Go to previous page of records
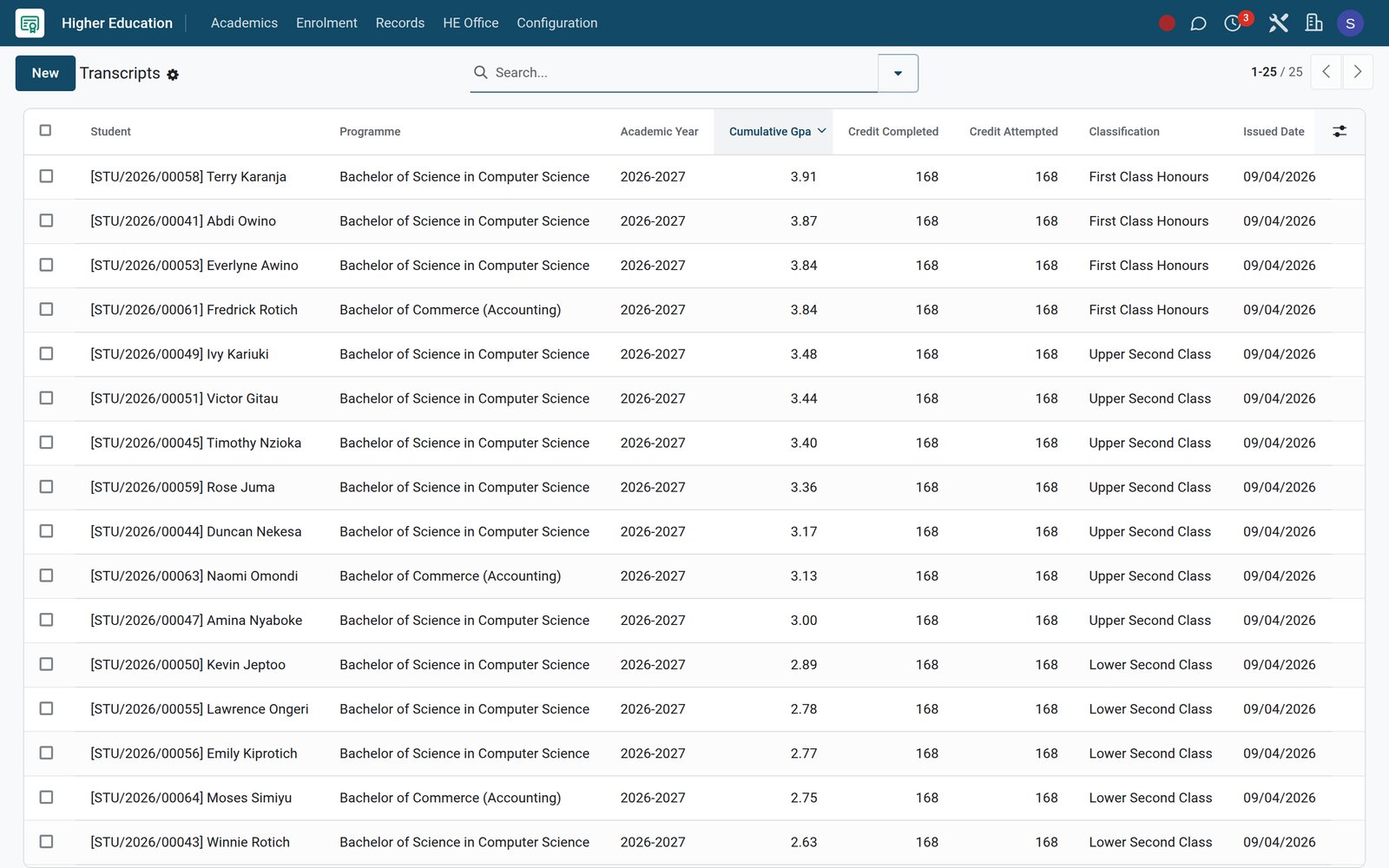 click(x=1326, y=72)
